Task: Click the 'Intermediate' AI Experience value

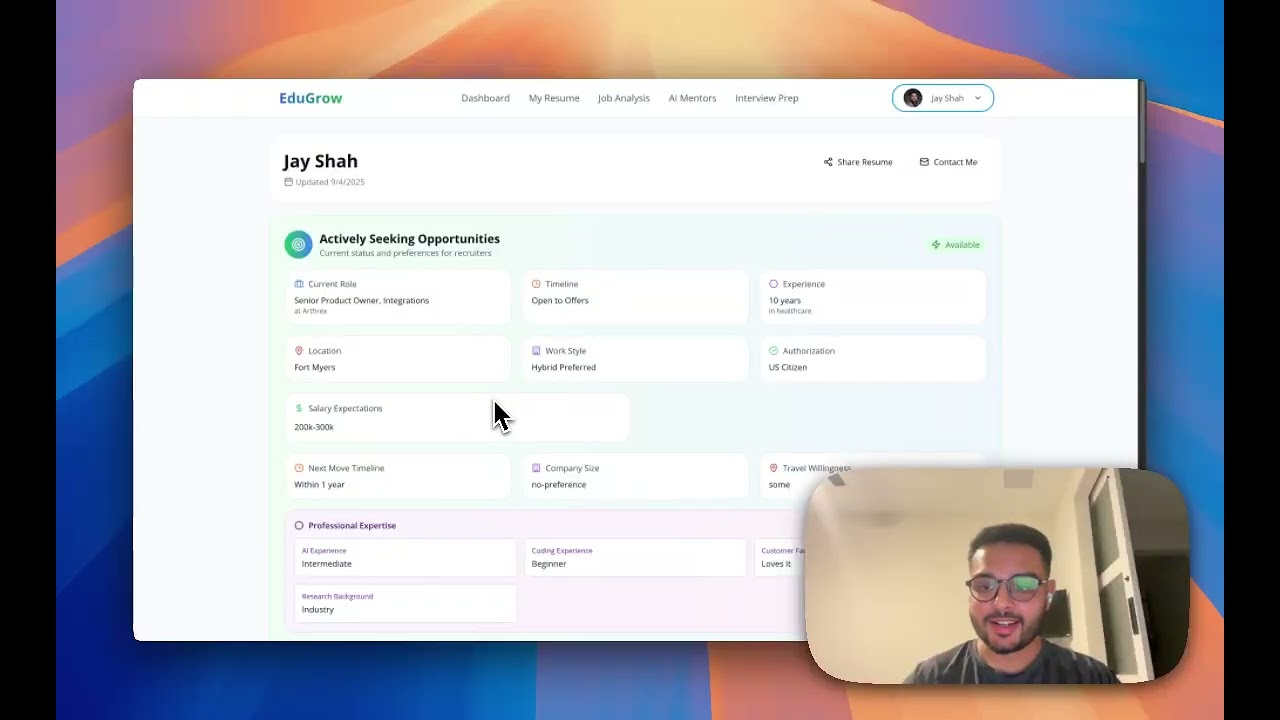Action: point(327,564)
